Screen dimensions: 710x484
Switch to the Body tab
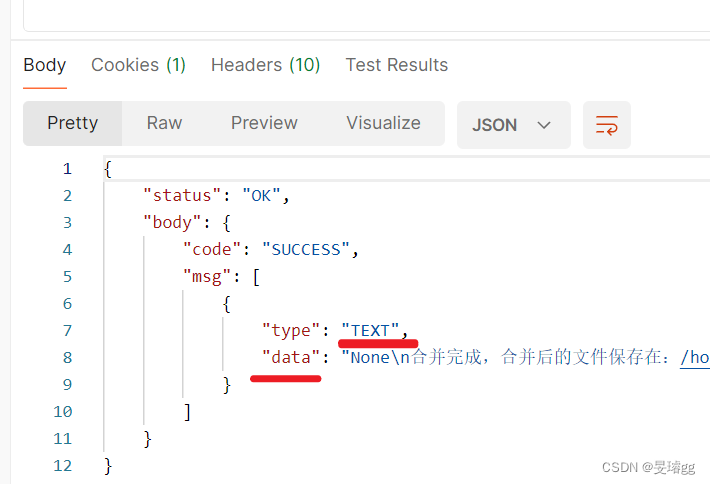(45, 65)
